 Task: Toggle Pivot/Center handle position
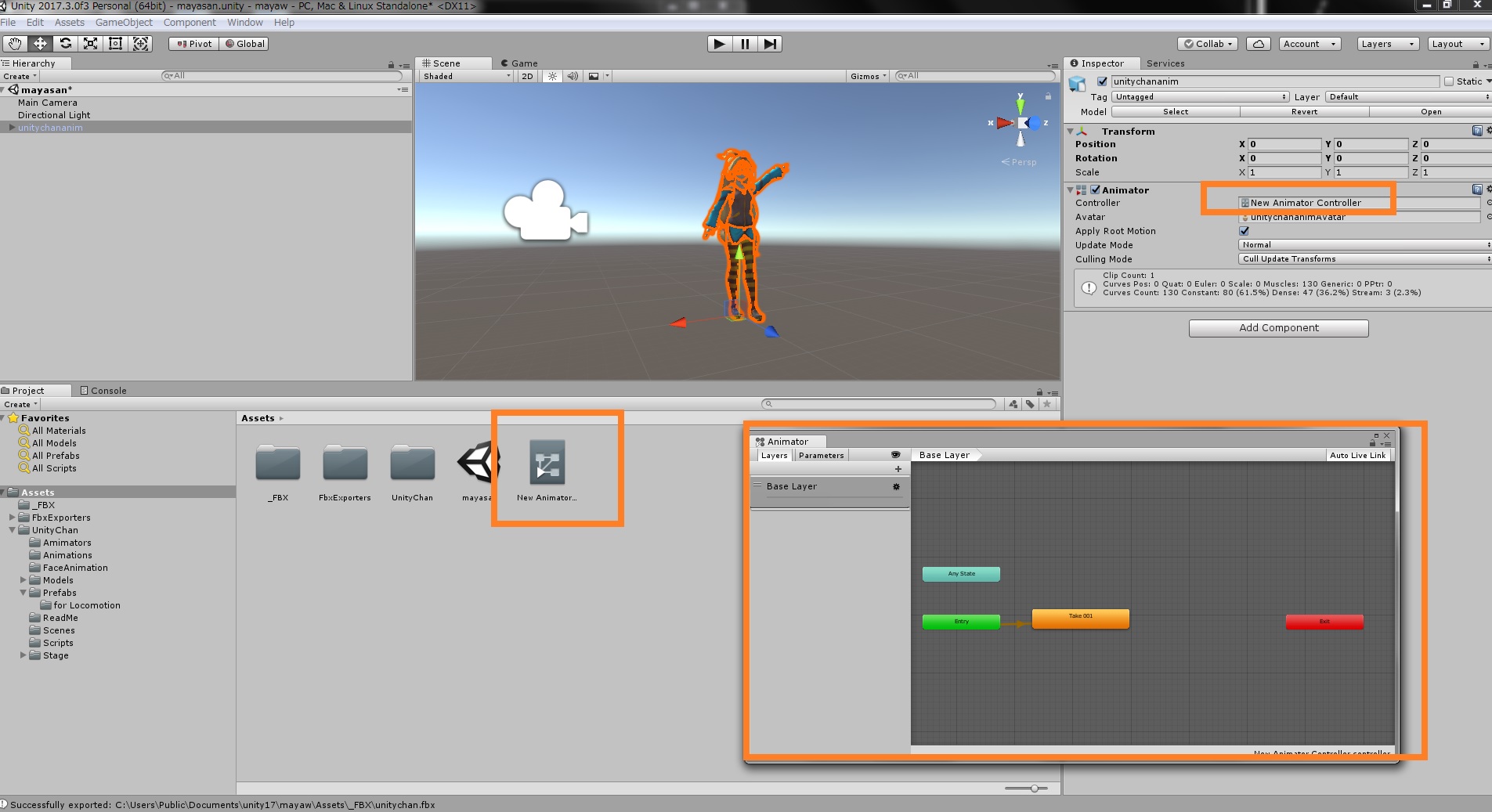[x=193, y=44]
